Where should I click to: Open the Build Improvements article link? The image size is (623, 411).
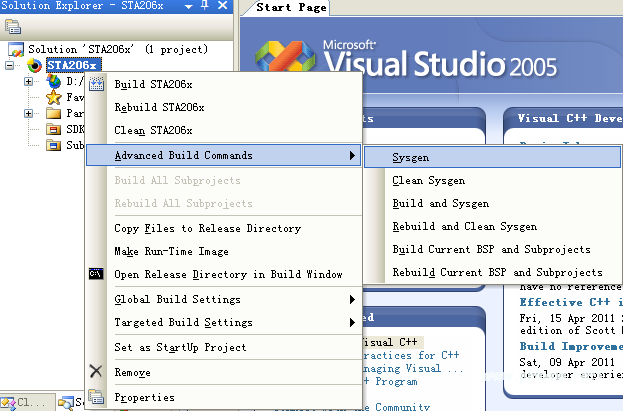click(571, 347)
